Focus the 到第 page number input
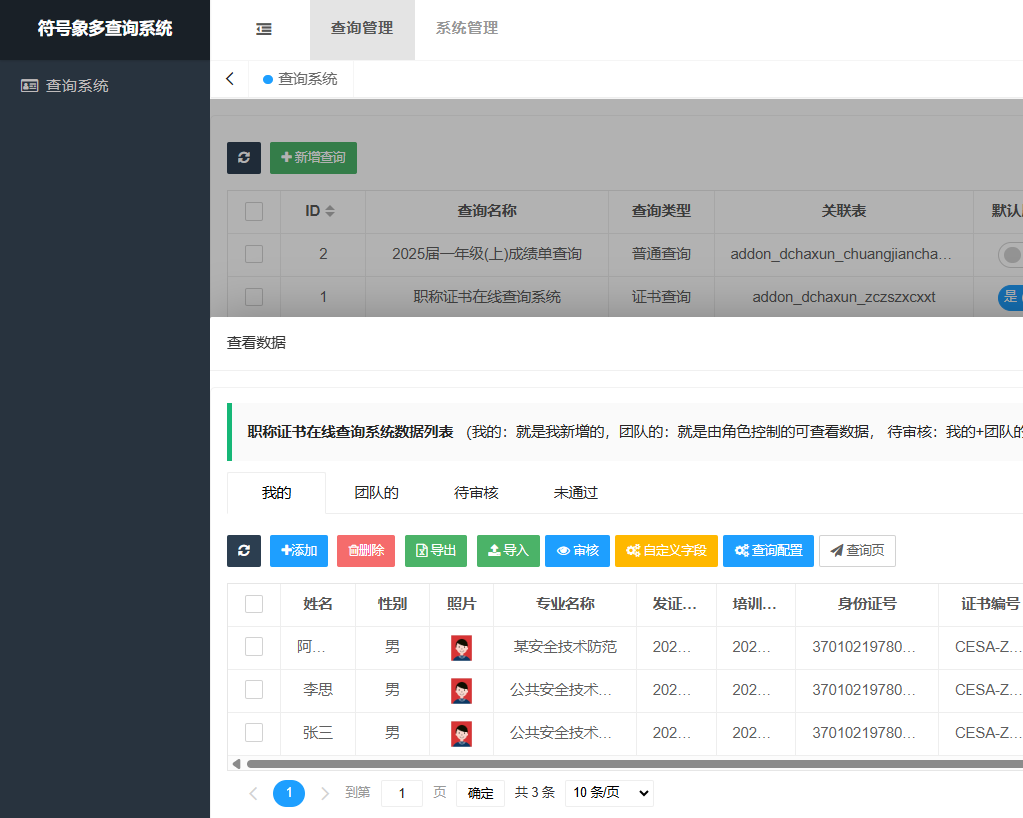This screenshot has width=1023, height=818. pyautogui.click(x=402, y=793)
